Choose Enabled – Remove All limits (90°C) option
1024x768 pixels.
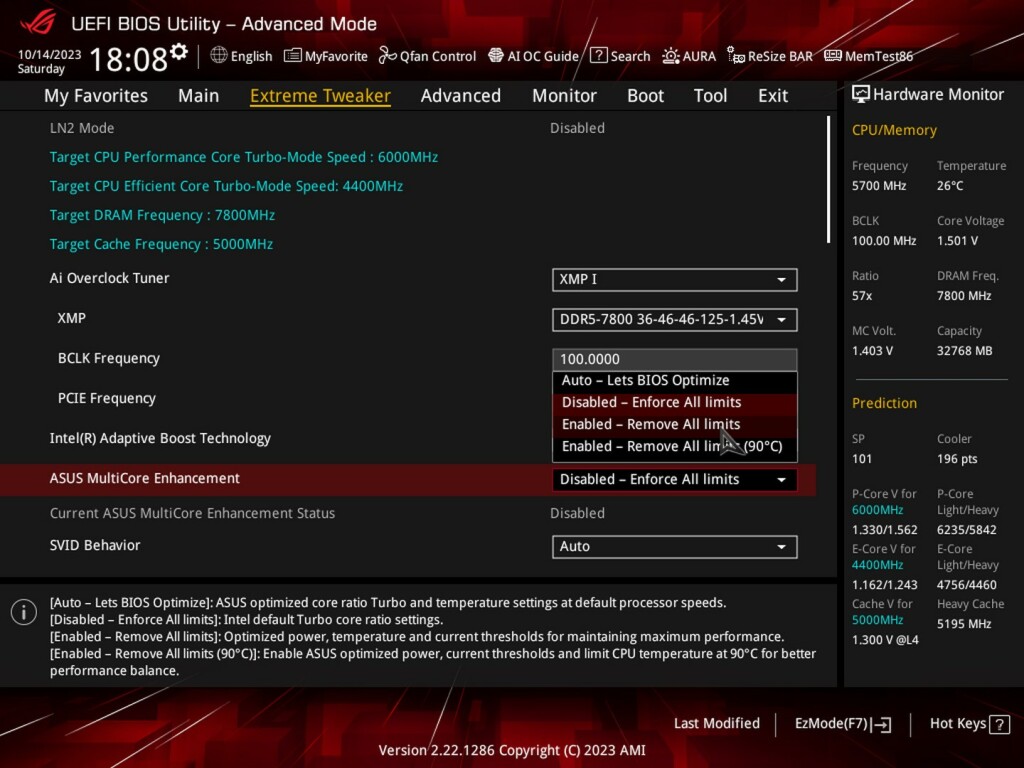pyautogui.click(x=675, y=447)
